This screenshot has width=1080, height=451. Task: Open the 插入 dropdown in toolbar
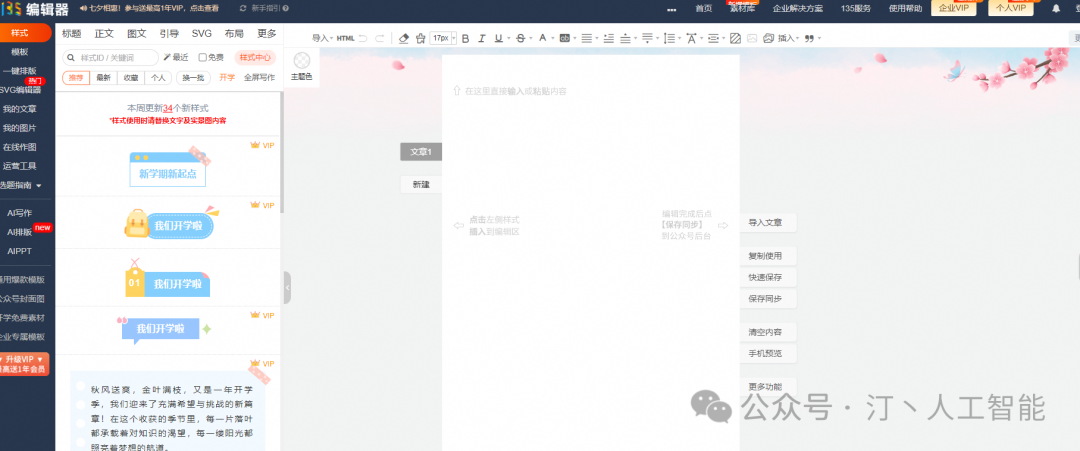789,39
